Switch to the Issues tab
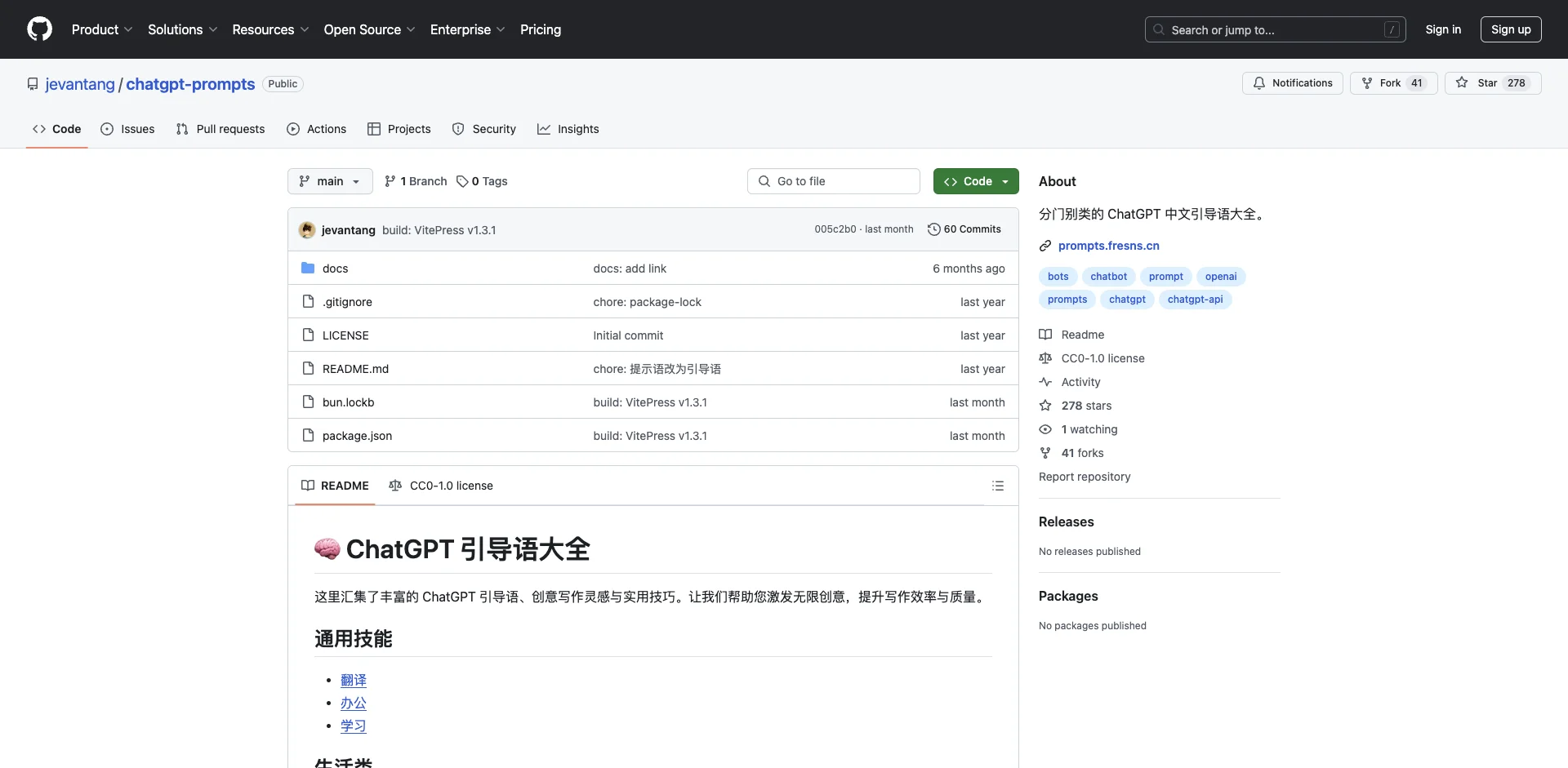The width and height of the screenshot is (1568, 768). click(x=127, y=129)
